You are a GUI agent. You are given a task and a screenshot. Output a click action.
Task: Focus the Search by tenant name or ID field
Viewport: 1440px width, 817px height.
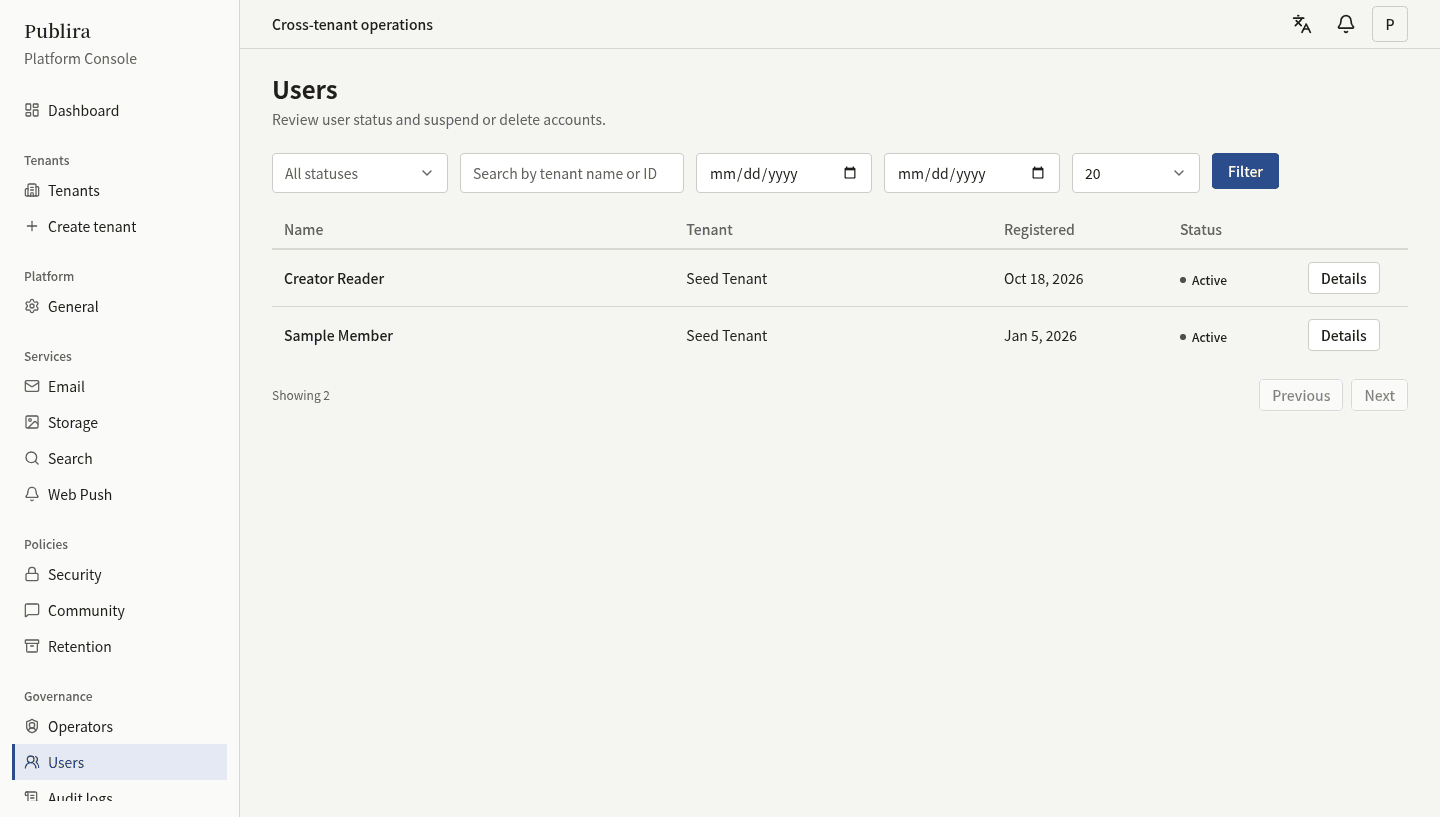[572, 173]
